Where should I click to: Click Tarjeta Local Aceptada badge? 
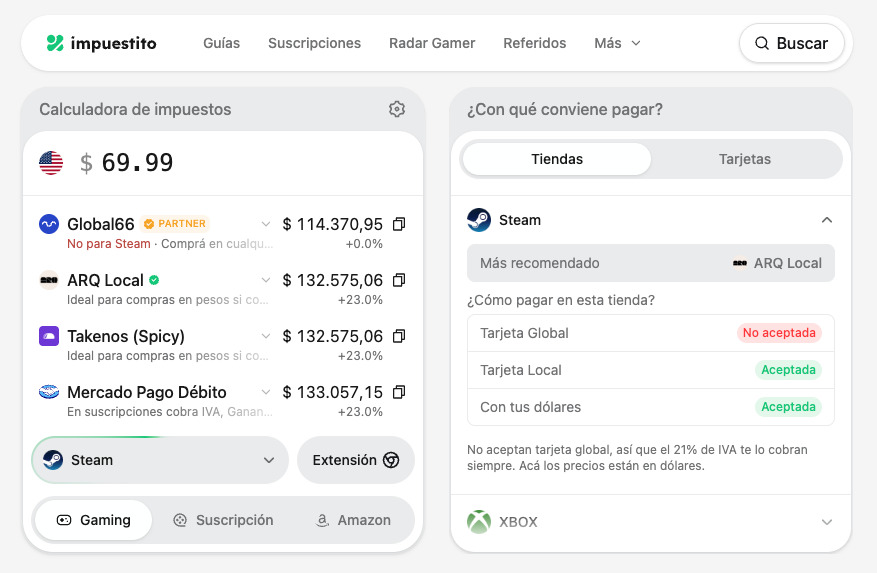(788, 370)
